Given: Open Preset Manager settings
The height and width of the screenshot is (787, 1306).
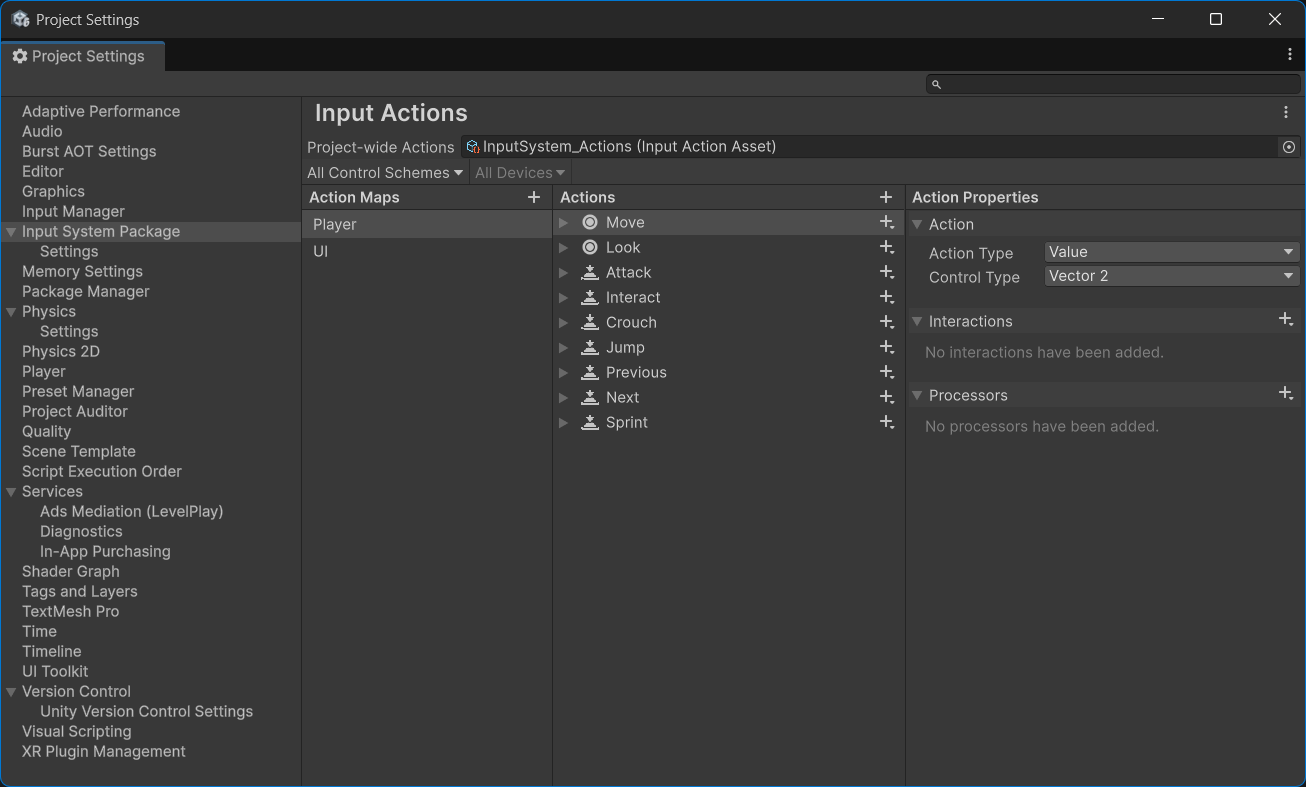Looking at the screenshot, I should click(x=78, y=391).
